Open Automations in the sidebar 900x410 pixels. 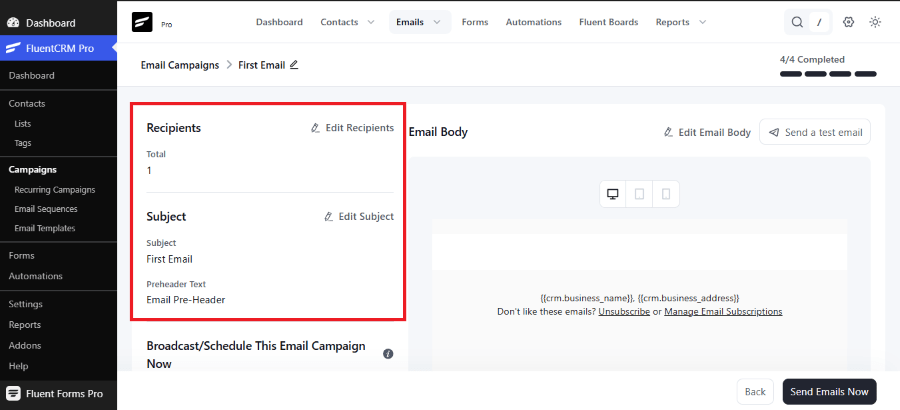[35, 276]
